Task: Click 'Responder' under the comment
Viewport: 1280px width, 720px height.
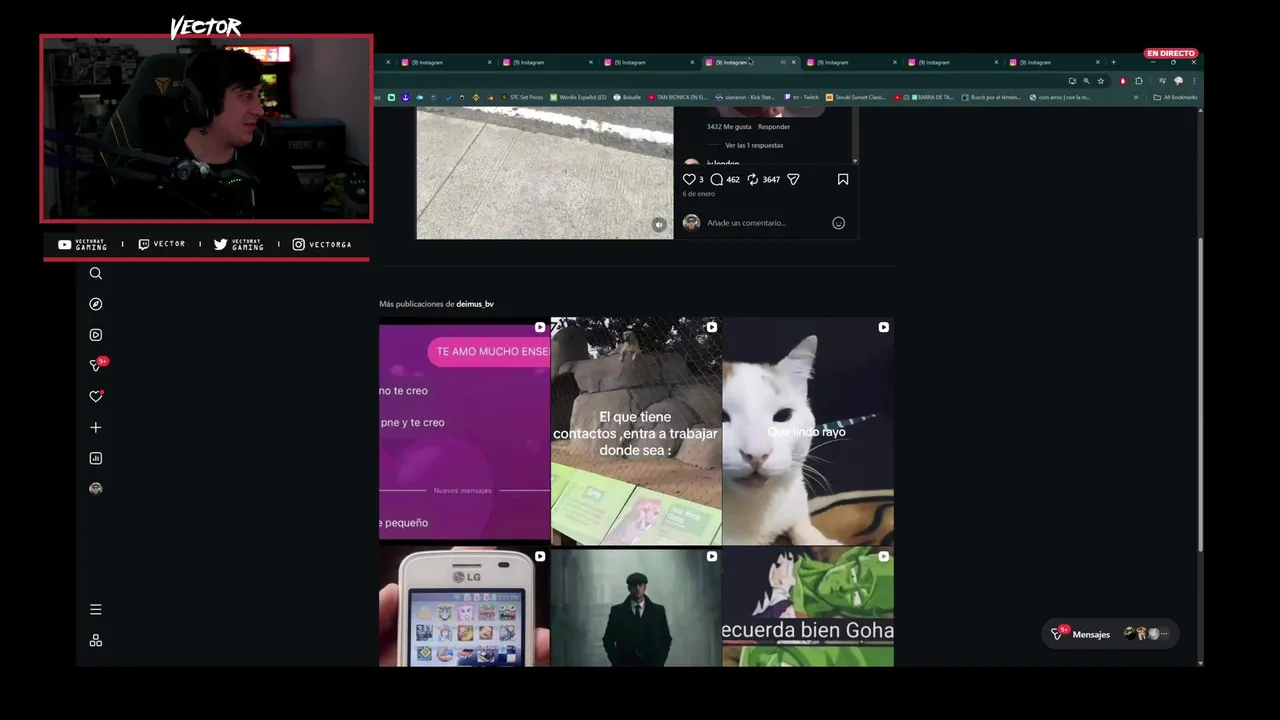Action: (774, 127)
